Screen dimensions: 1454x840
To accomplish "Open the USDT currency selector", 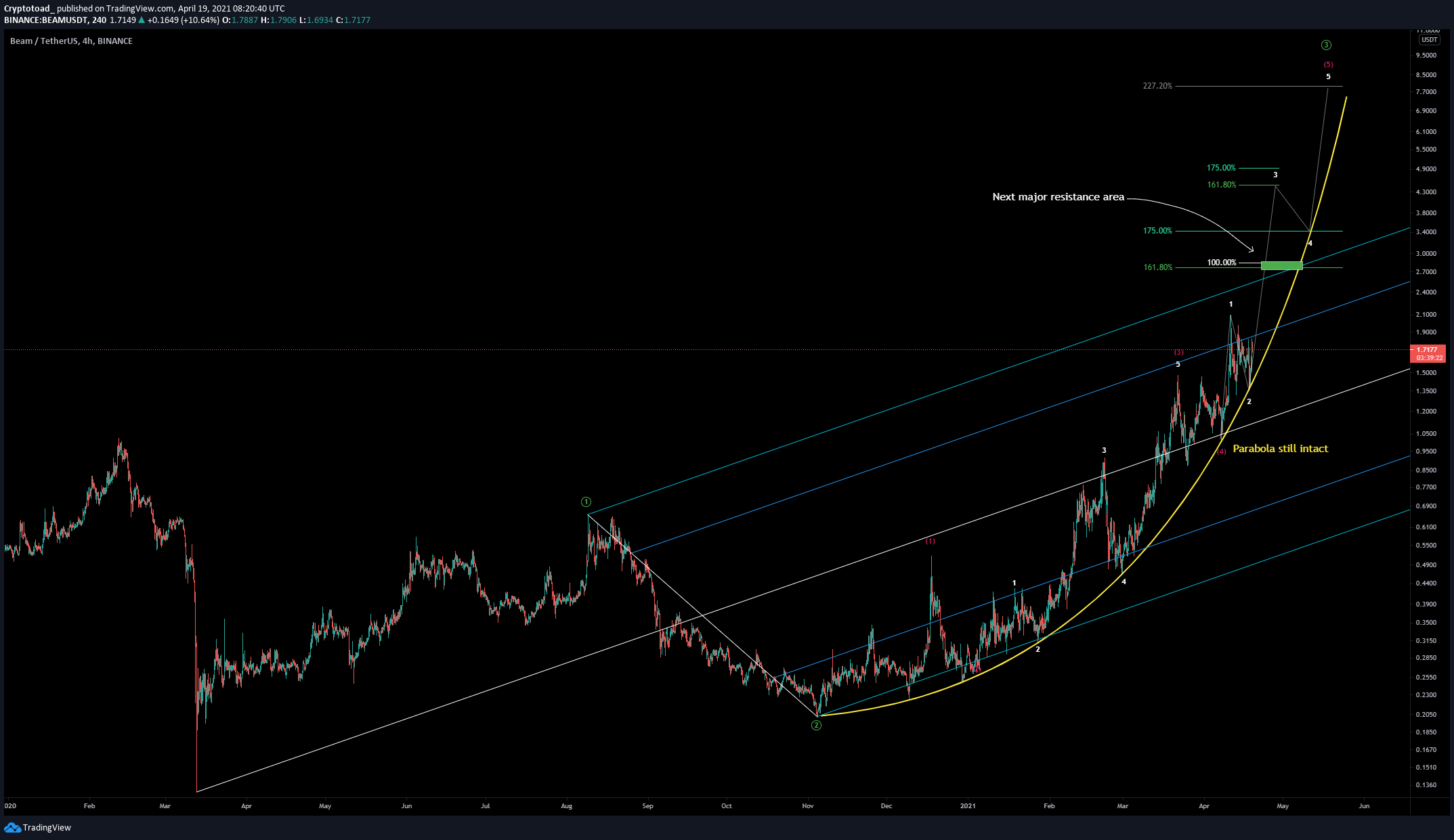I will pyautogui.click(x=1429, y=40).
